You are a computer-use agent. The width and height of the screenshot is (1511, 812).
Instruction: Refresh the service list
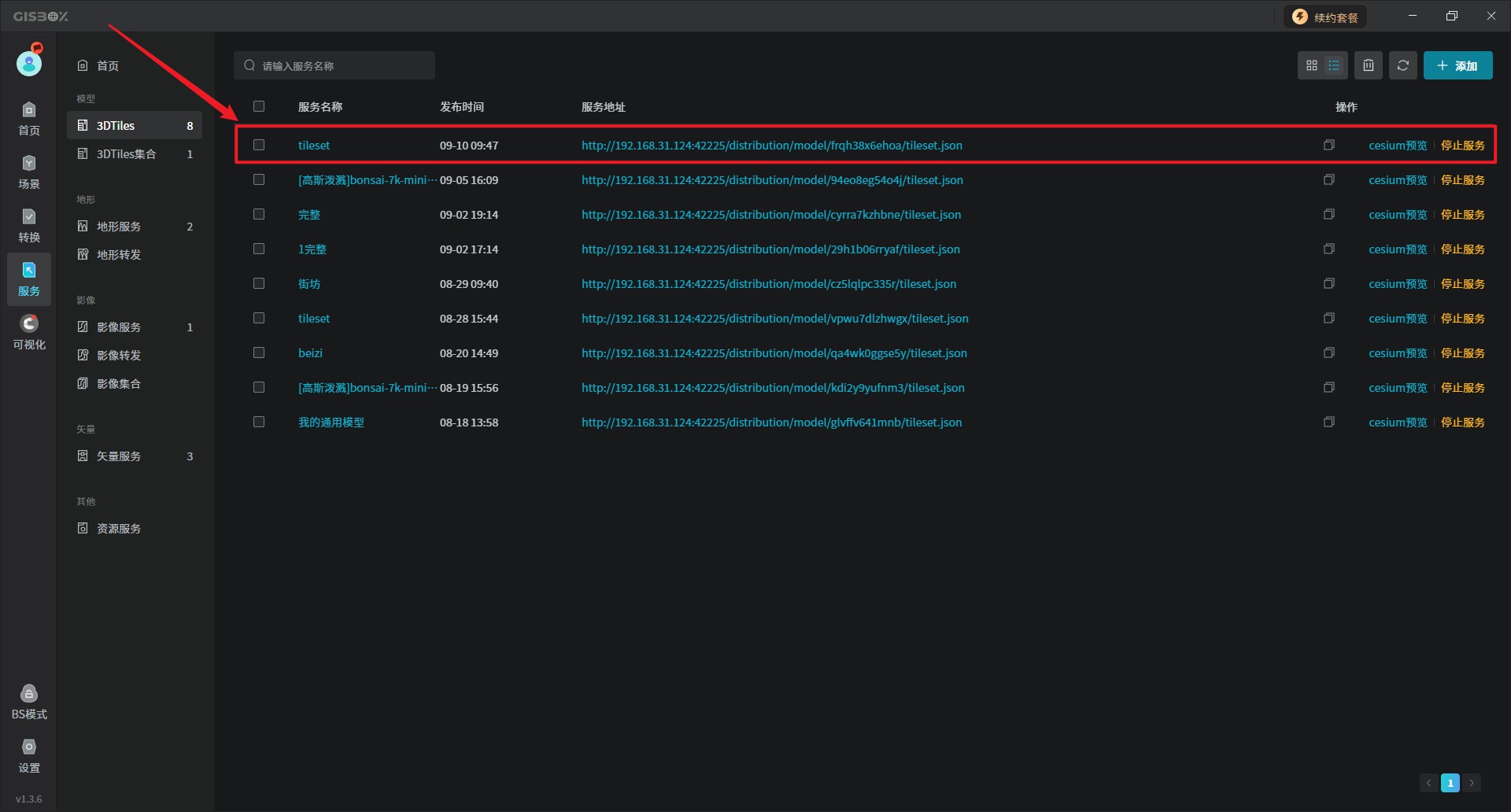click(1402, 66)
